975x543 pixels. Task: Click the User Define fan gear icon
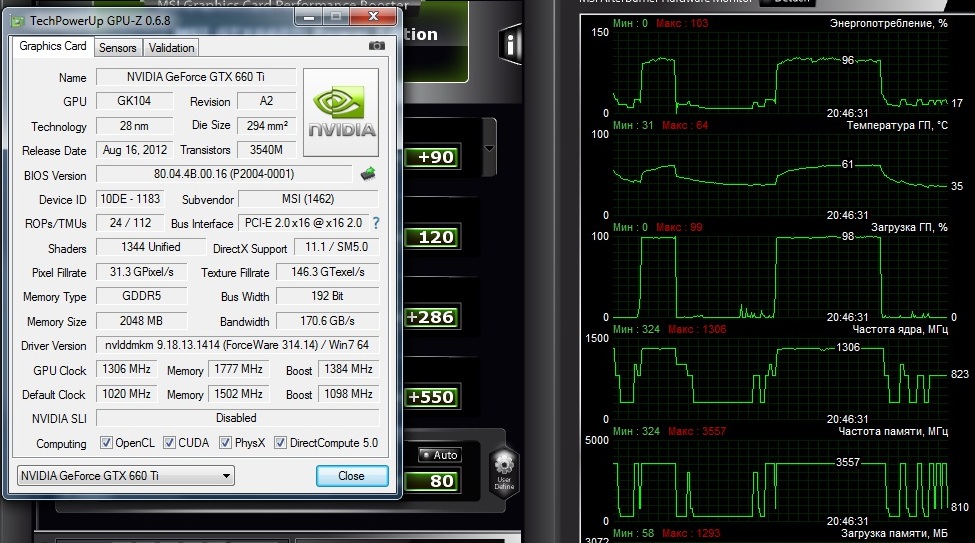pyautogui.click(x=504, y=470)
